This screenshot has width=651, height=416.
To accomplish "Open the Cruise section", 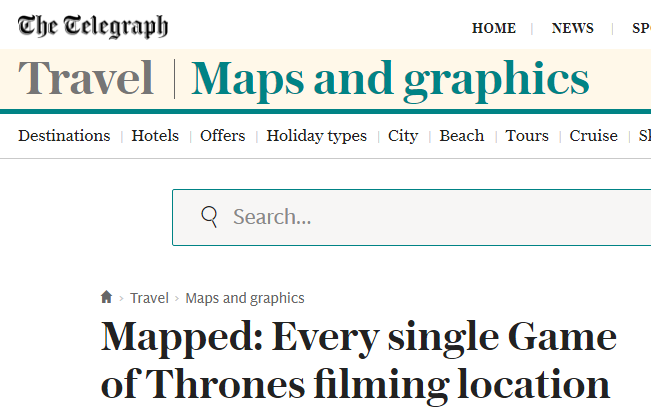I will point(593,136).
